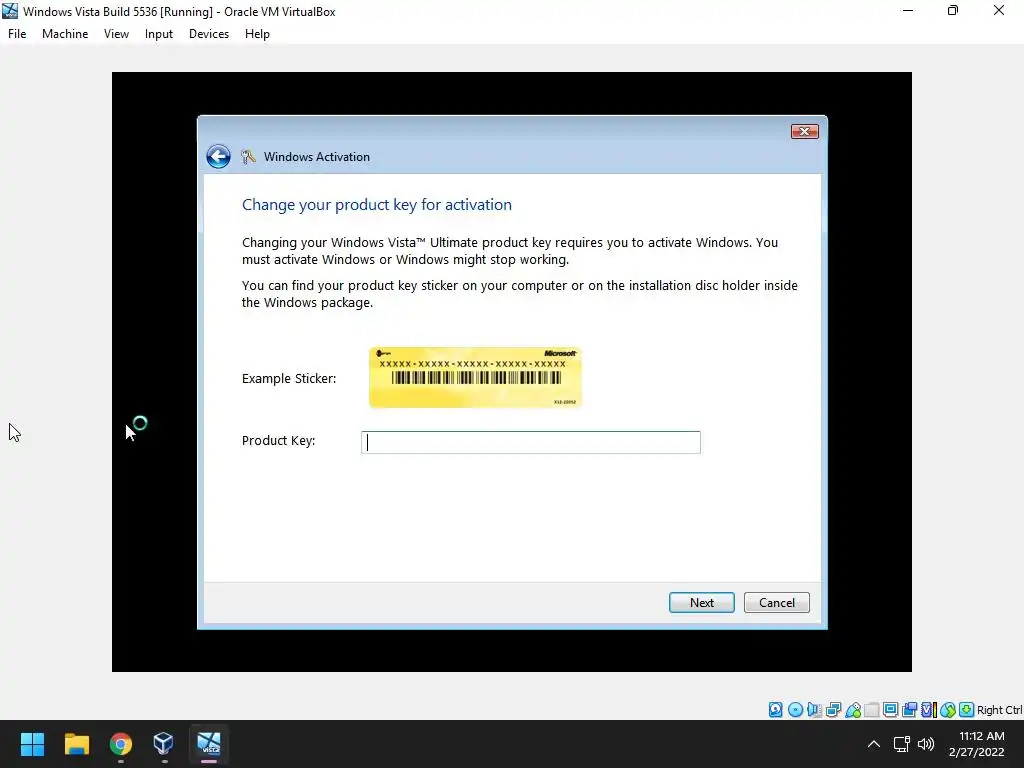Minimize the VirtualBox window
Viewport: 1024px width, 768px height.
tap(908, 11)
